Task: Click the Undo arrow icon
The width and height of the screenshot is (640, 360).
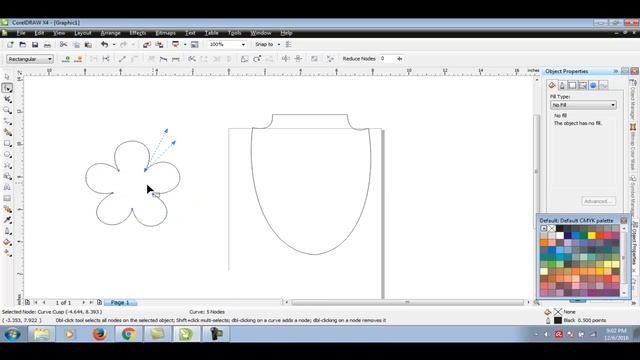Action: 104,44
